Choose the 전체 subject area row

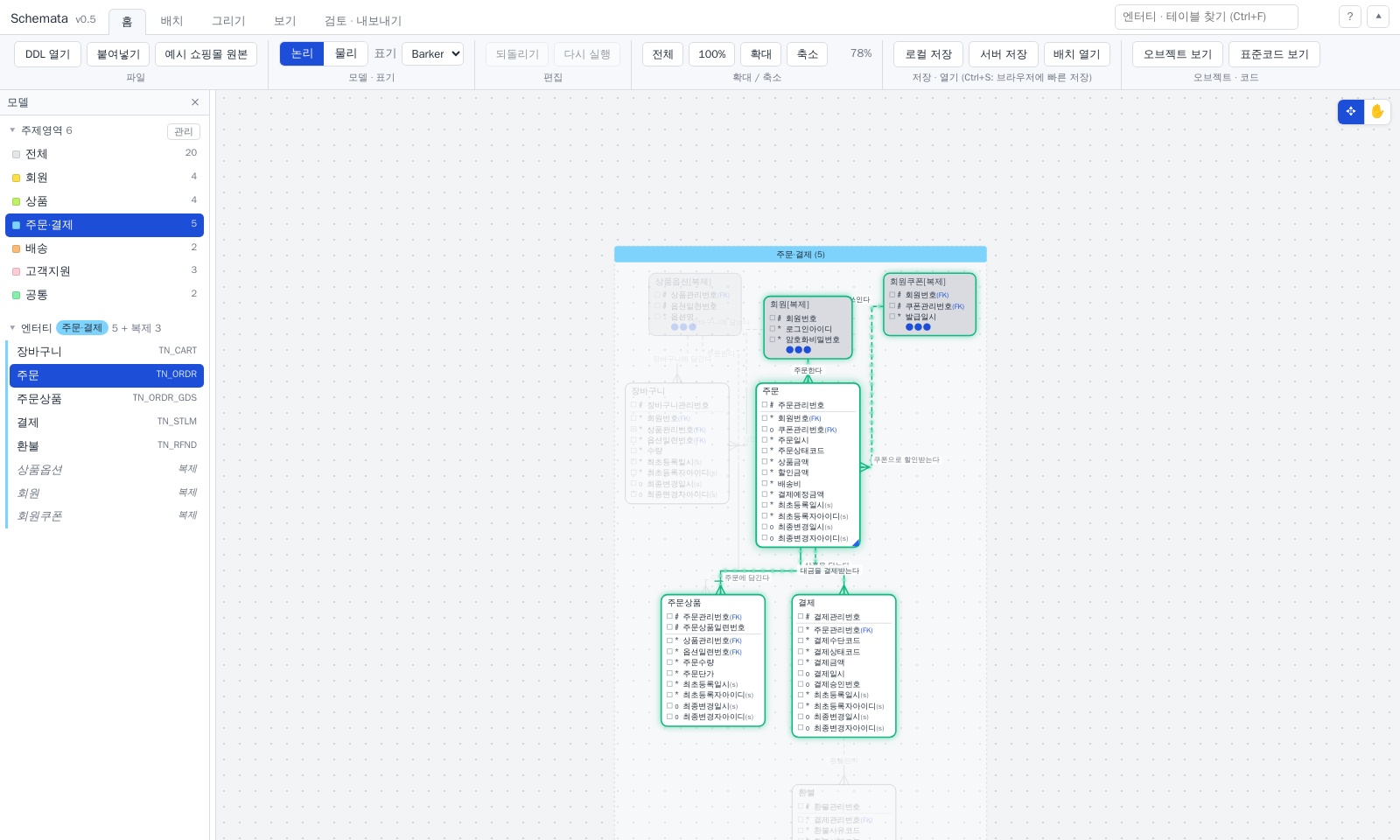click(105, 154)
